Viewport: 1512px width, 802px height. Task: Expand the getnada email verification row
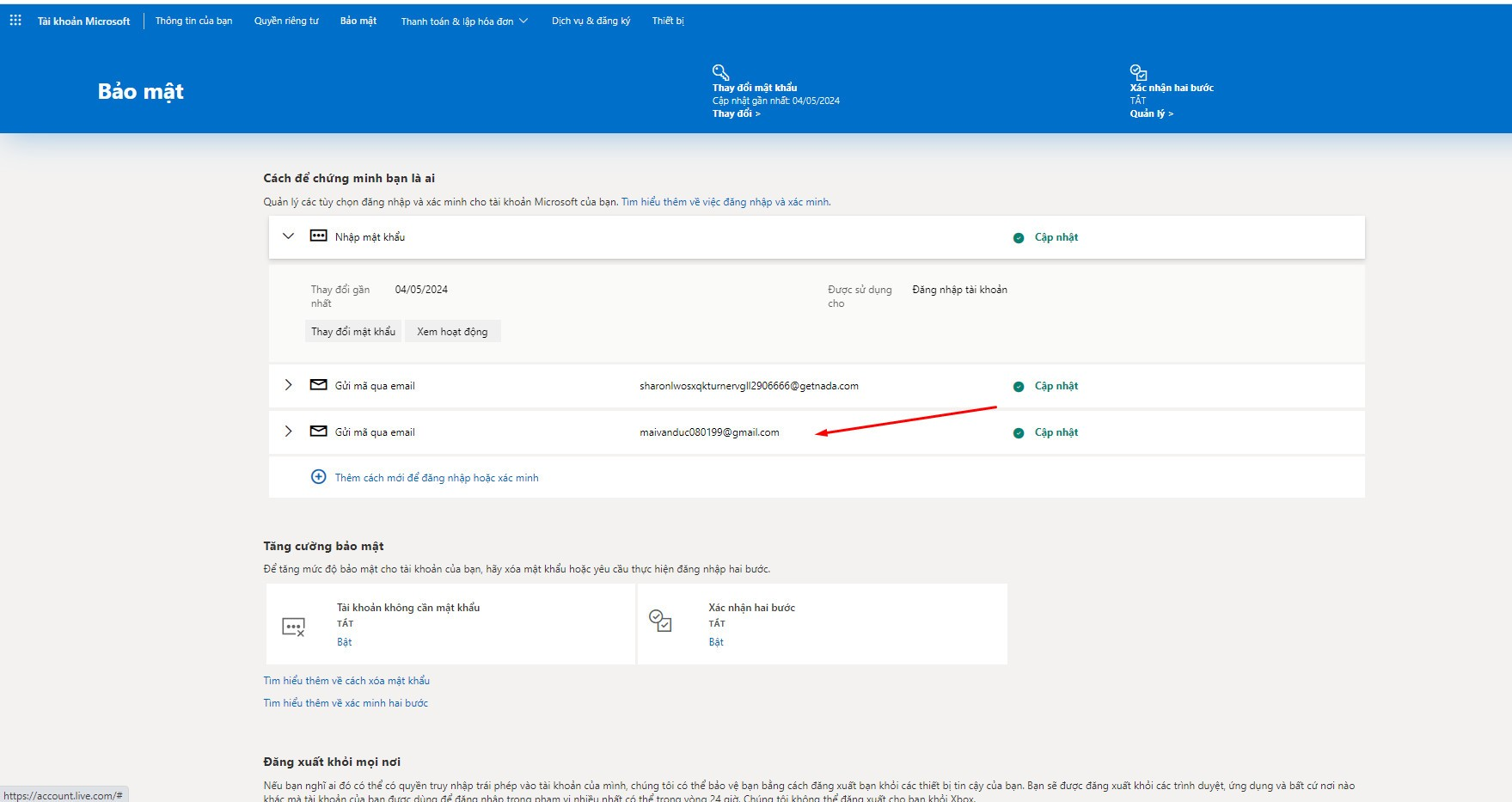point(289,385)
